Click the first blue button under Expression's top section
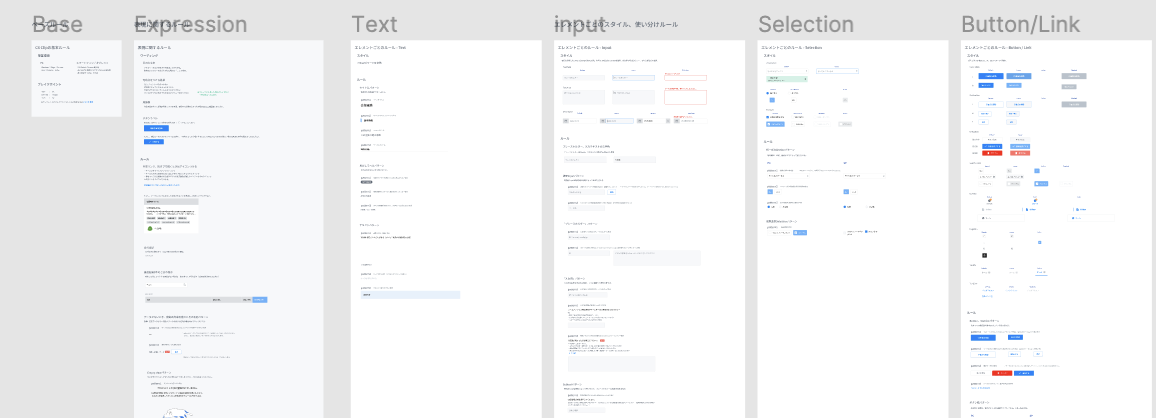Image resolution: width=1156 pixels, height=418 pixels. pos(154,129)
